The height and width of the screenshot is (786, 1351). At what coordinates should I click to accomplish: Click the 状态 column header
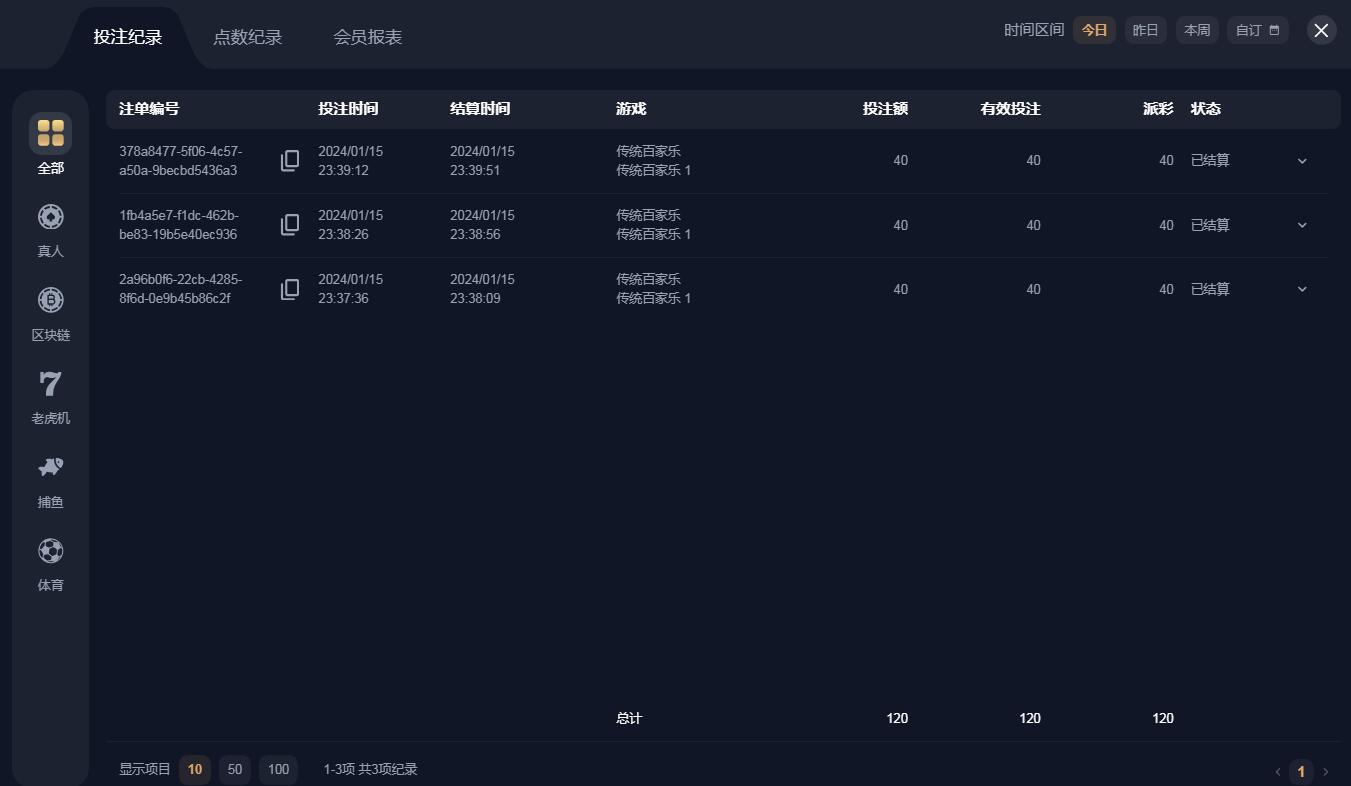coord(1206,109)
